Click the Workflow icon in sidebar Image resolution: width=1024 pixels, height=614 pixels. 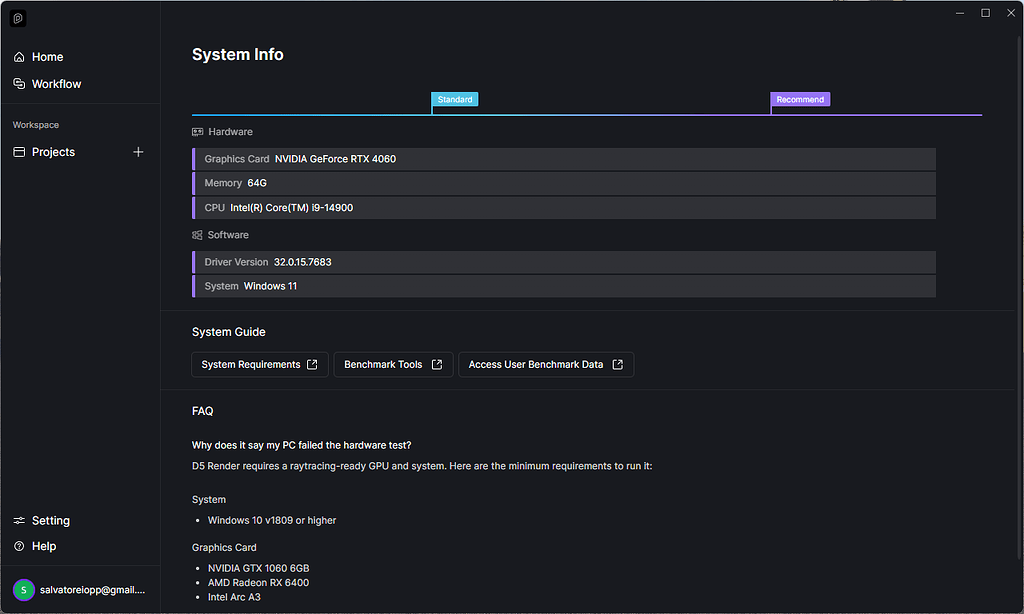pyautogui.click(x=19, y=84)
